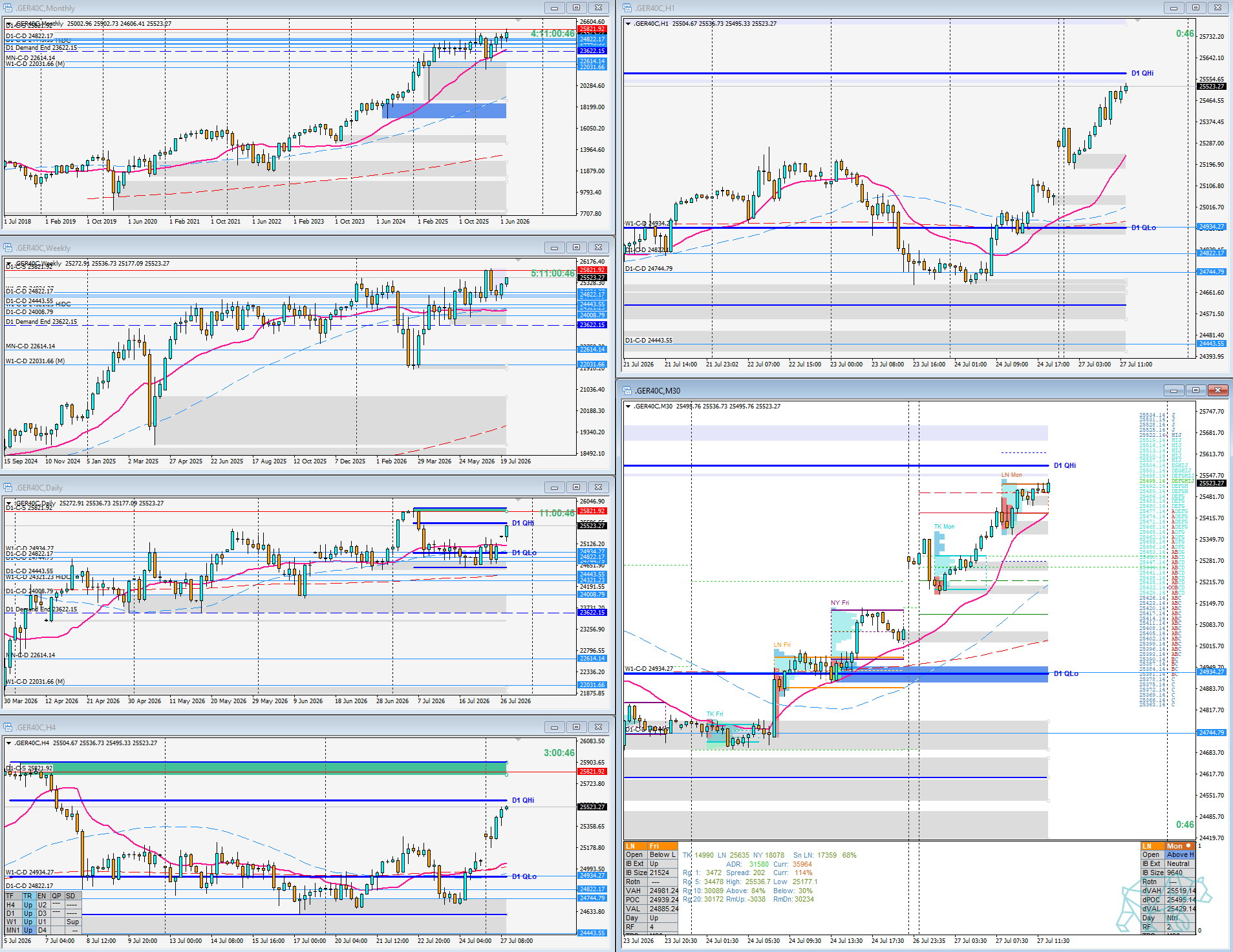Click the D1 QHi label on H1 chart

1142,73
